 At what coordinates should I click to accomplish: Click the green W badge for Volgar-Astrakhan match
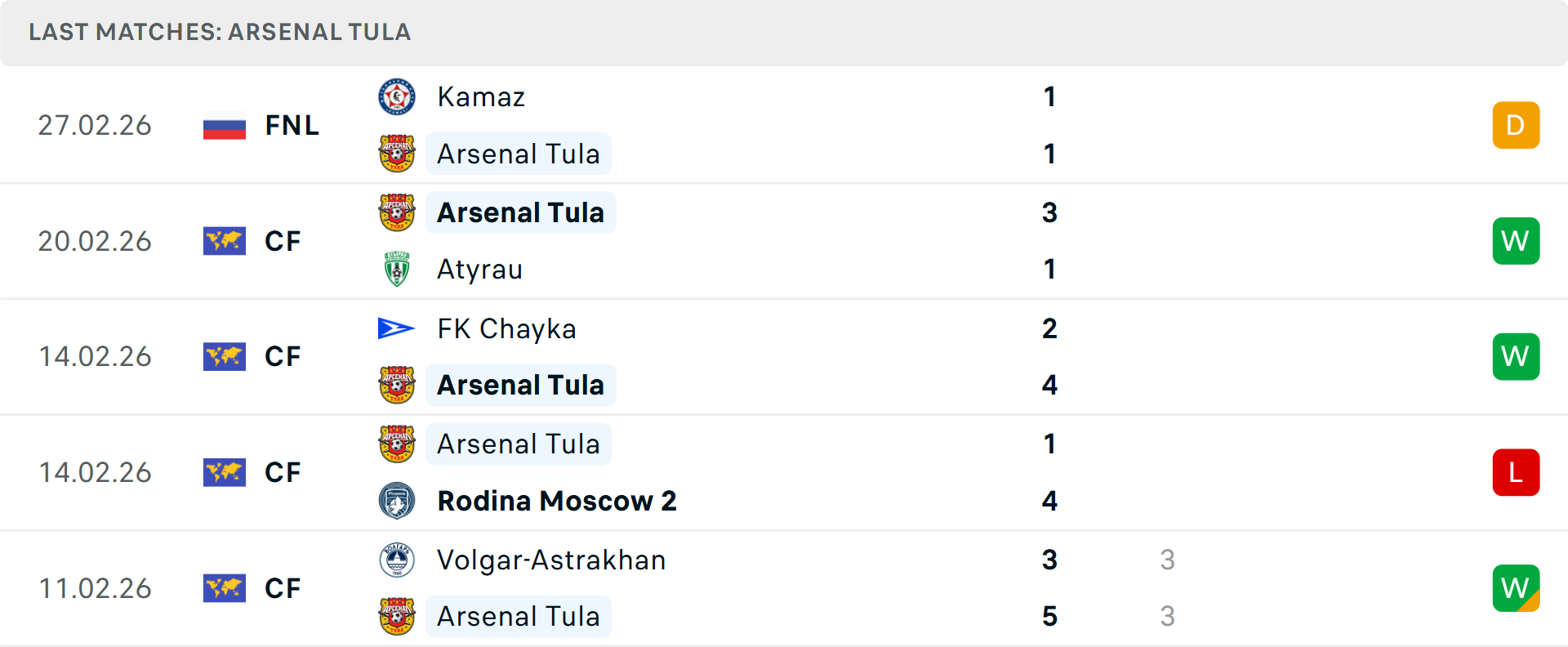[x=1516, y=587]
